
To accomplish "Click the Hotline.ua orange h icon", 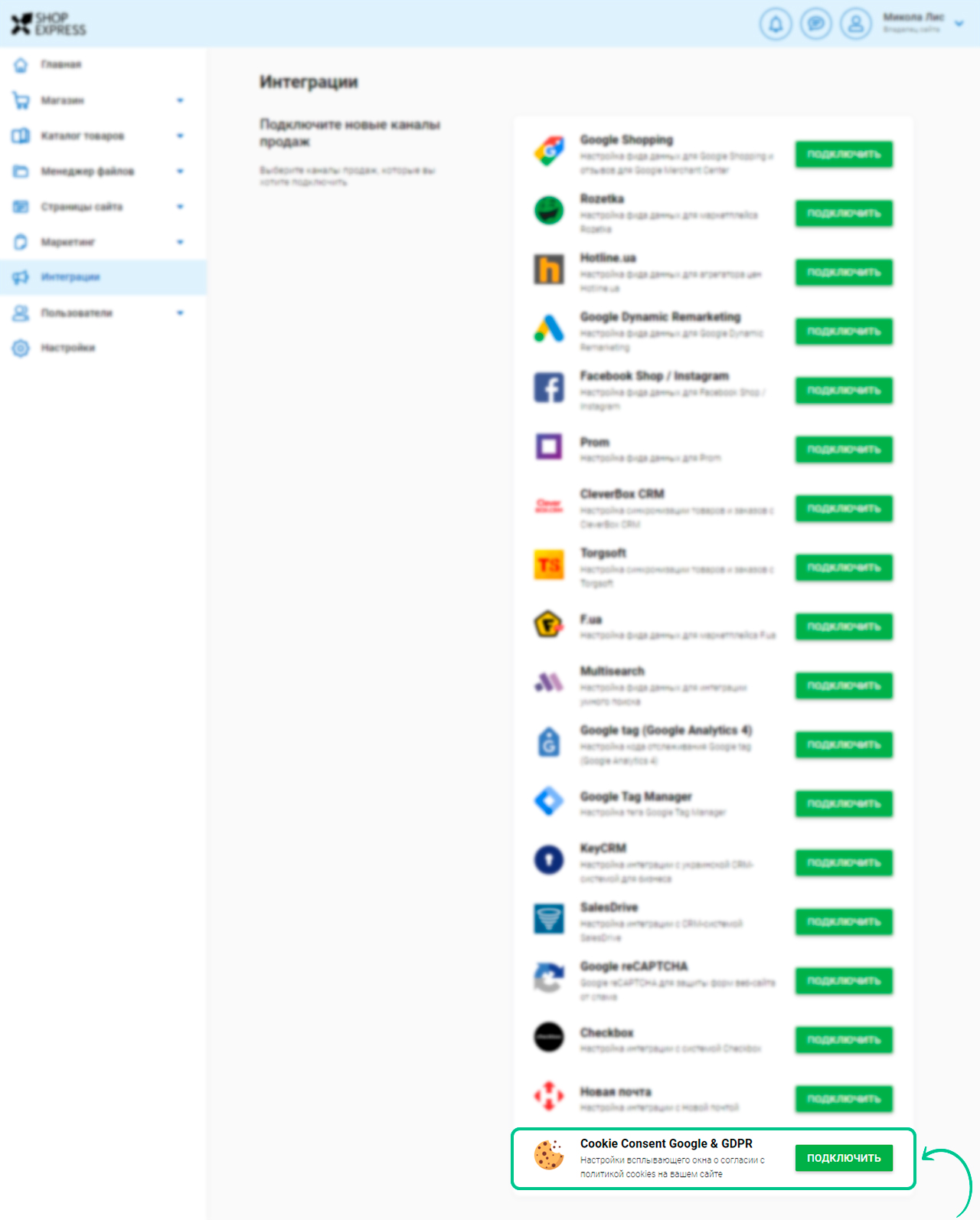I will coord(549,269).
